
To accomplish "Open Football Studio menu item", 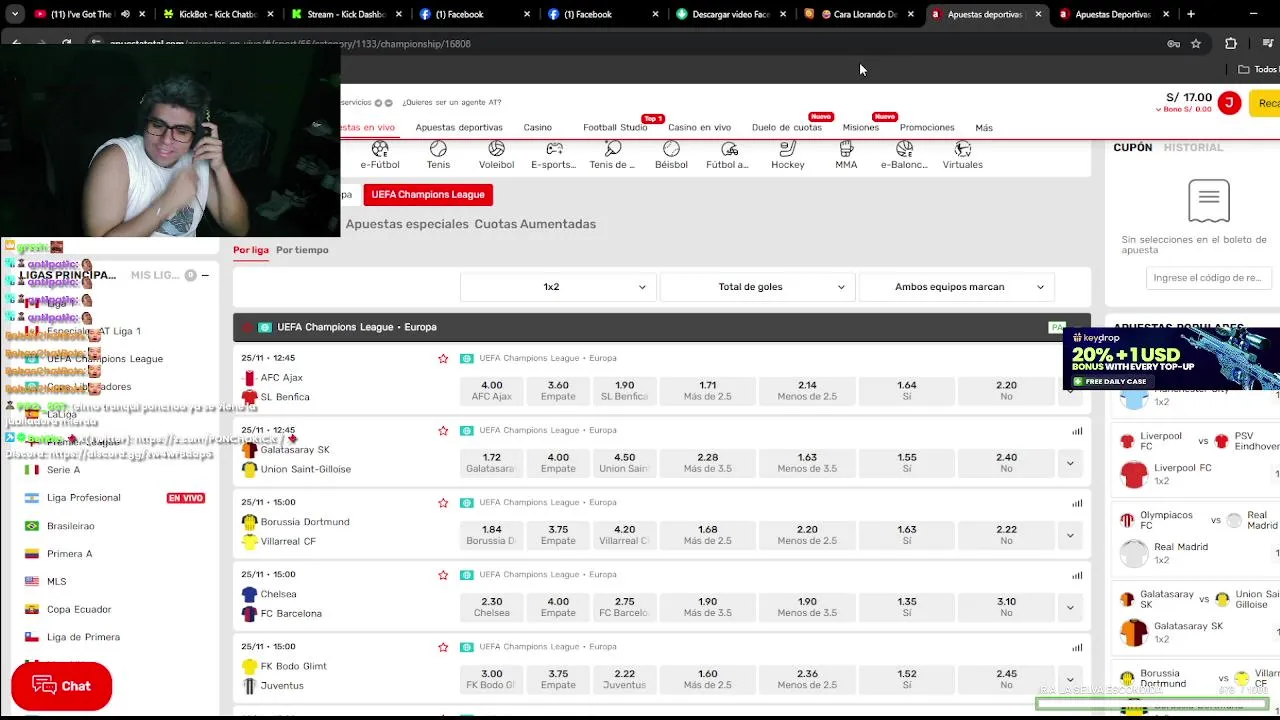I will coord(615,128).
